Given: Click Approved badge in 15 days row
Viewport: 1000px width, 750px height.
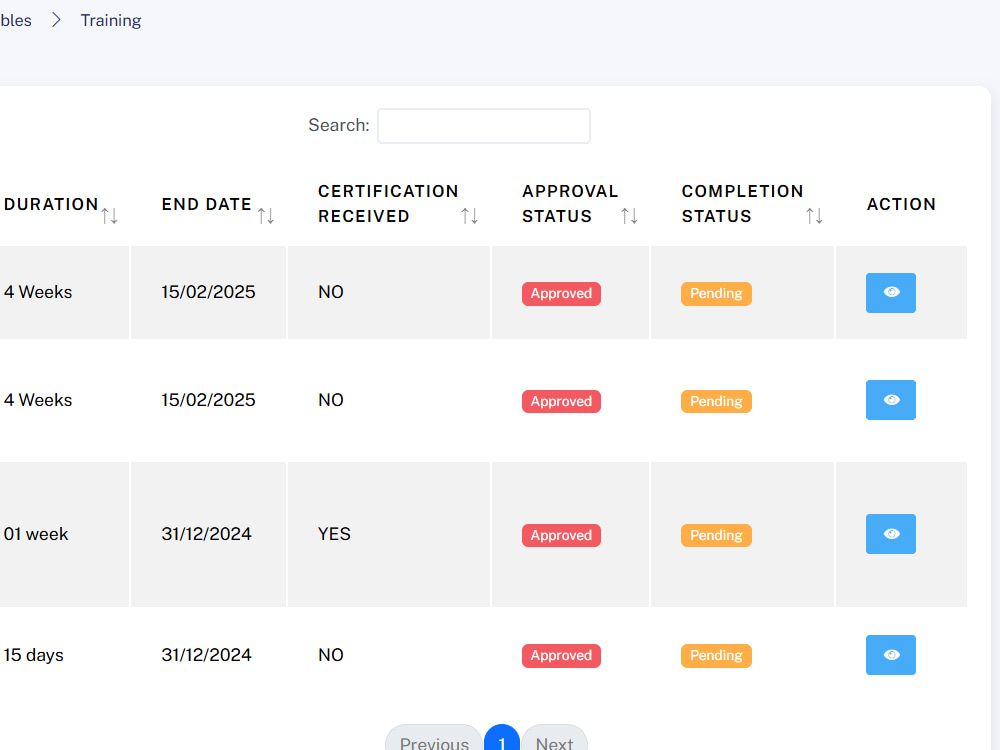Looking at the screenshot, I should click(561, 656).
